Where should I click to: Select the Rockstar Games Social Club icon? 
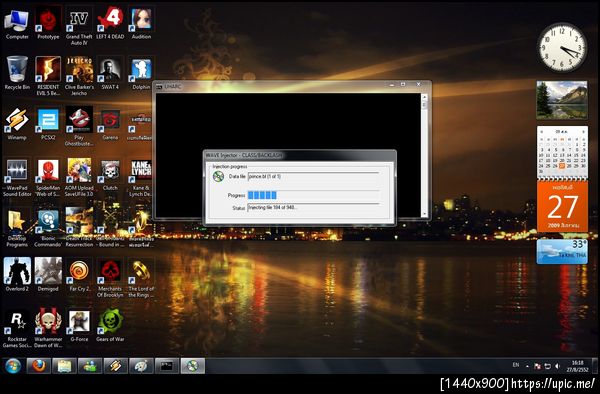coord(17,329)
